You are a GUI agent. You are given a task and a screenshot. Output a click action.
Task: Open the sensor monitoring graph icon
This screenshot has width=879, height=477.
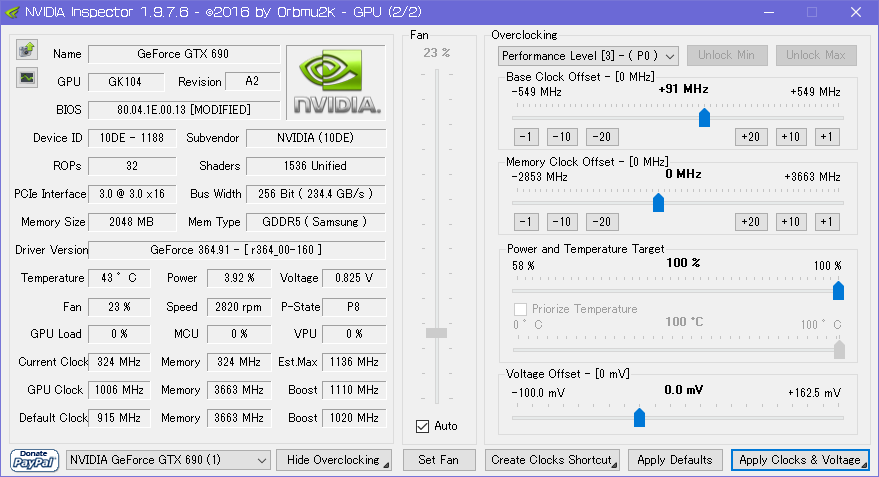[x=26, y=78]
